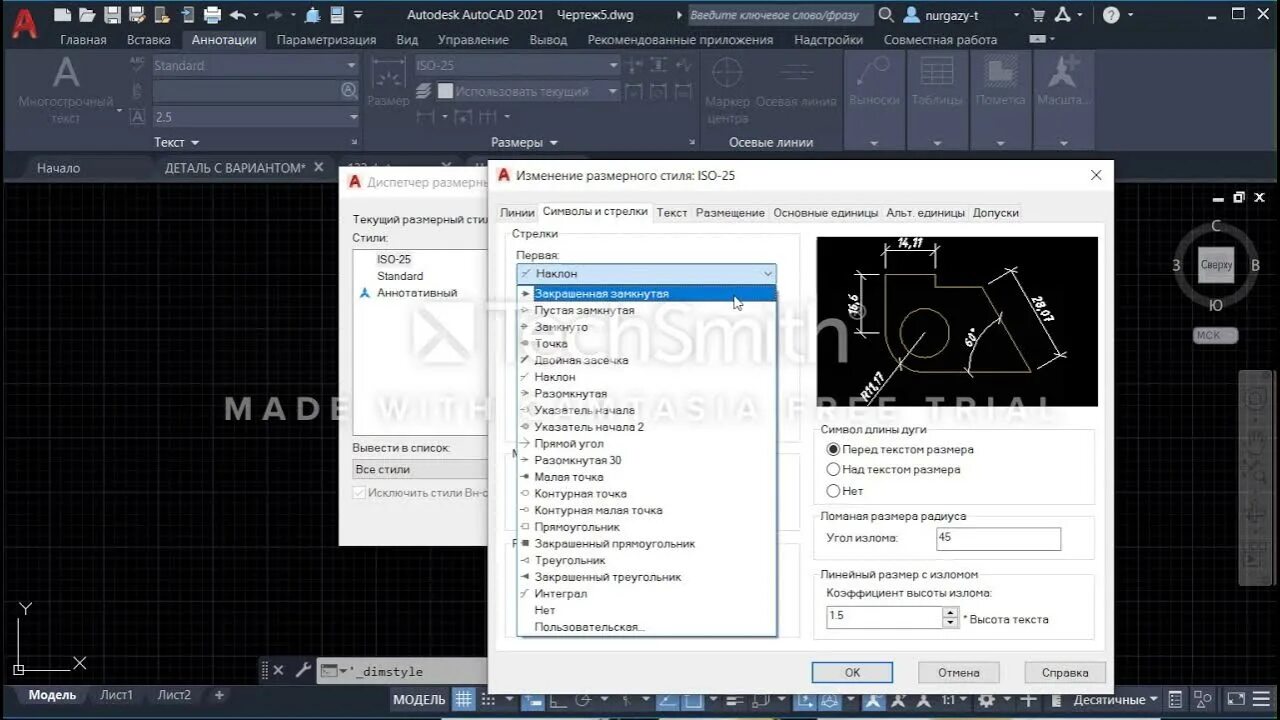The width and height of the screenshot is (1280, 720).
Task: Click the Выноски leader icon
Action: point(873,73)
